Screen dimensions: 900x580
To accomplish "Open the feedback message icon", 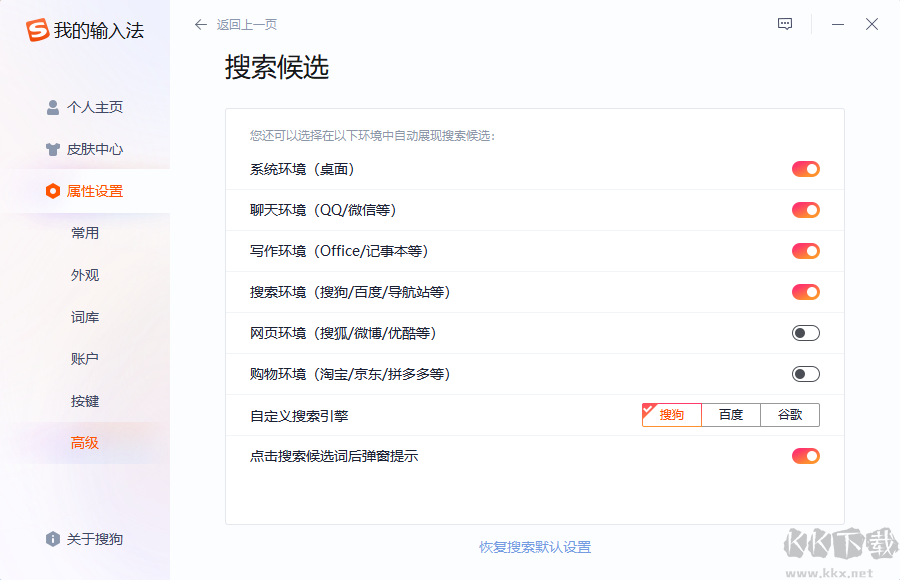I will click(785, 24).
